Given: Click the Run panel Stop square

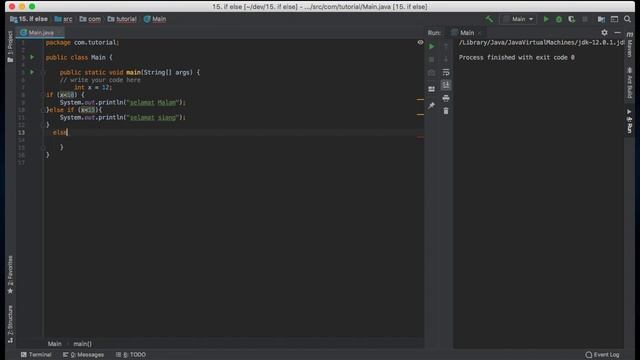Looking at the screenshot, I should coord(431,60).
